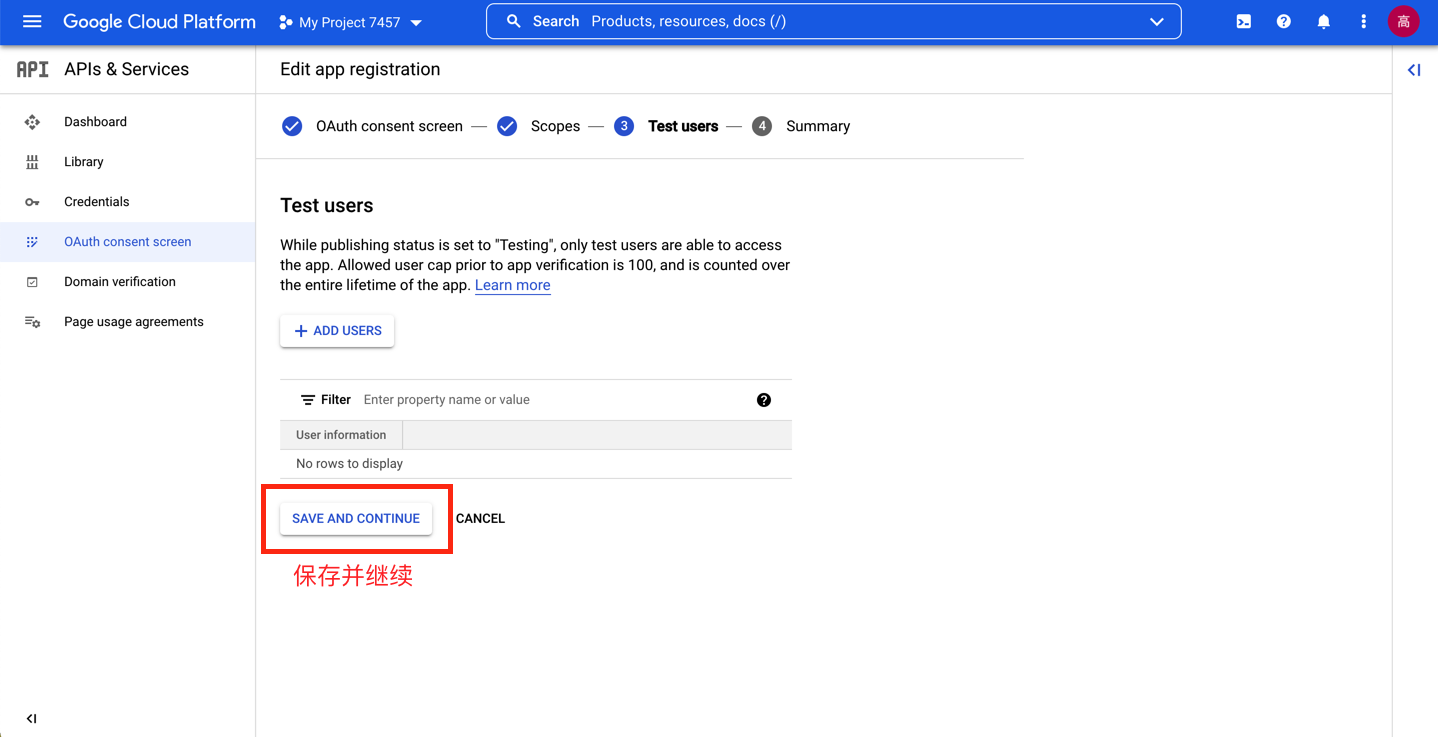Open the hamburger navigation menu
The image size is (1438, 737).
click(32, 21)
